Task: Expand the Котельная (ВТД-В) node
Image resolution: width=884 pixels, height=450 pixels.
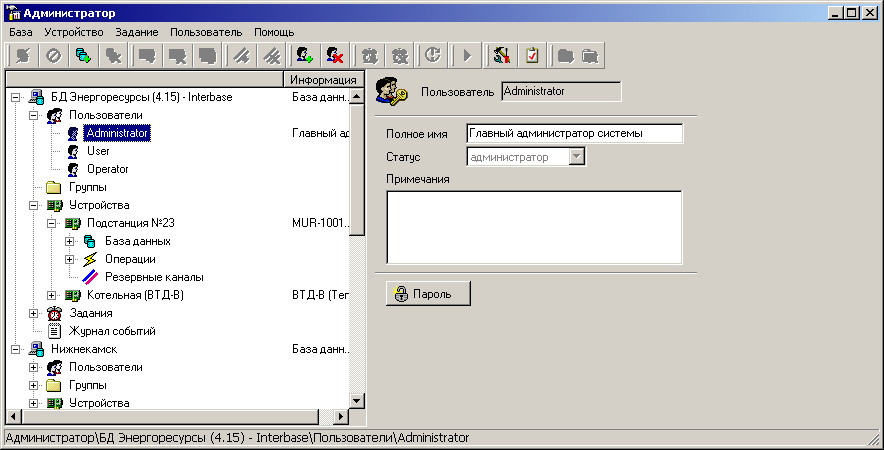Action: pos(51,295)
